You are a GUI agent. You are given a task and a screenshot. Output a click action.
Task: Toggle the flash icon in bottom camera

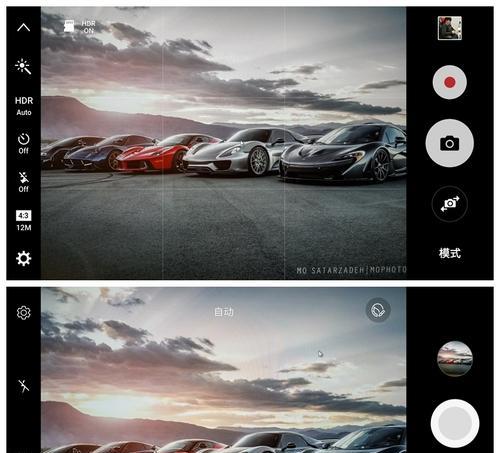24,386
